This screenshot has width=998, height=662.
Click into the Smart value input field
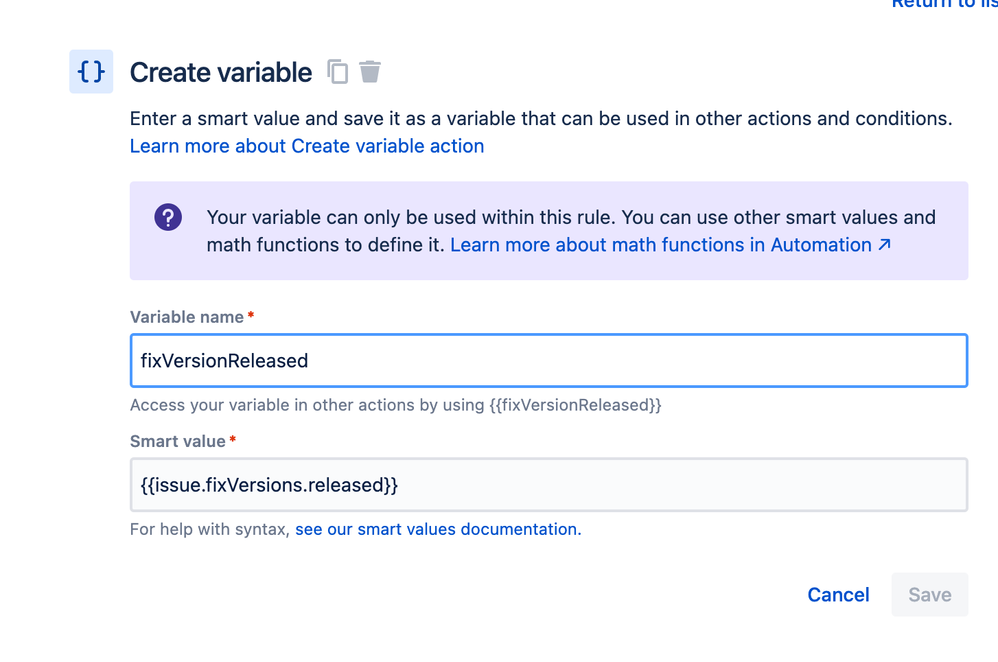pyautogui.click(x=548, y=485)
